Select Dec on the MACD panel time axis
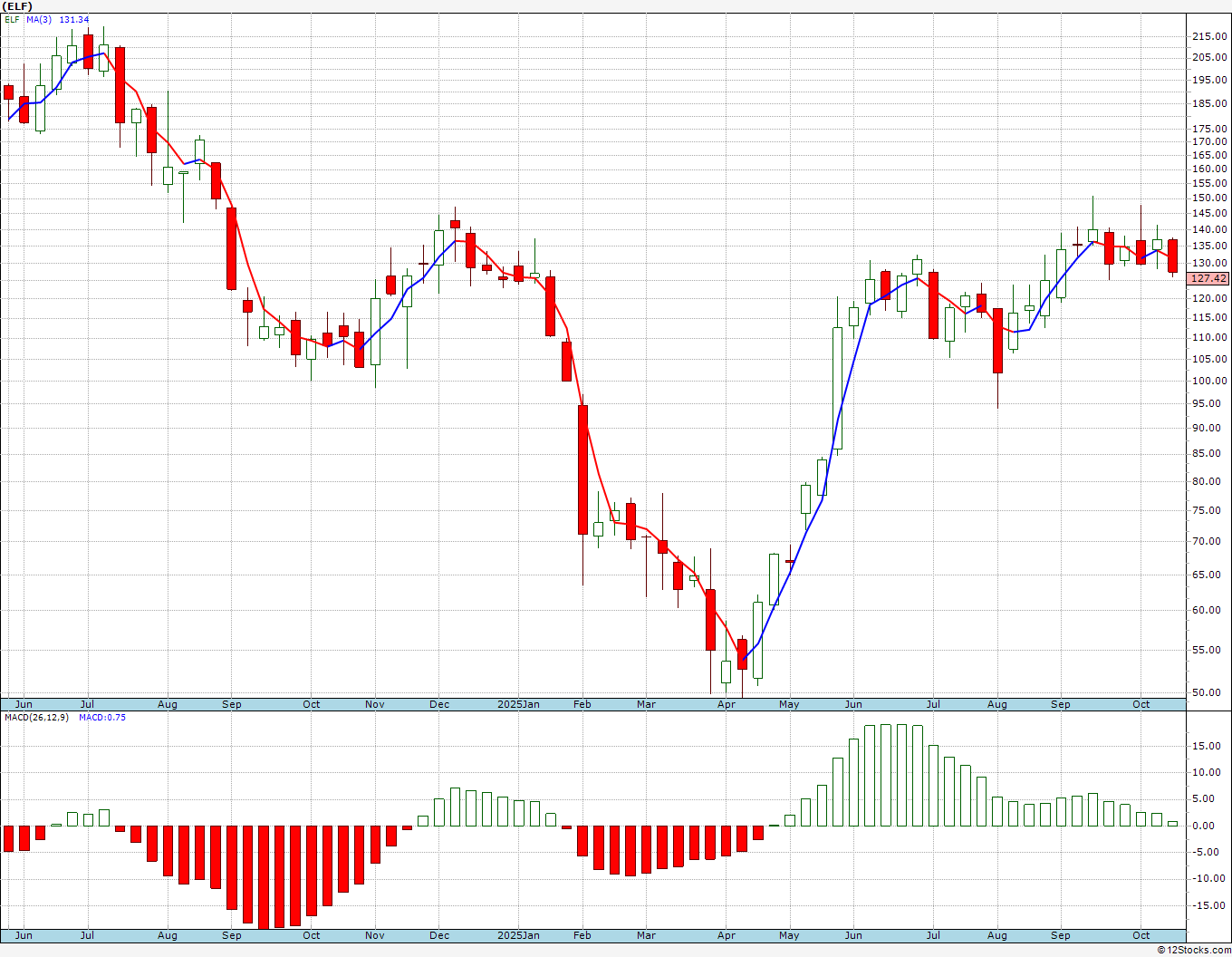The width and height of the screenshot is (1232, 957). click(439, 935)
